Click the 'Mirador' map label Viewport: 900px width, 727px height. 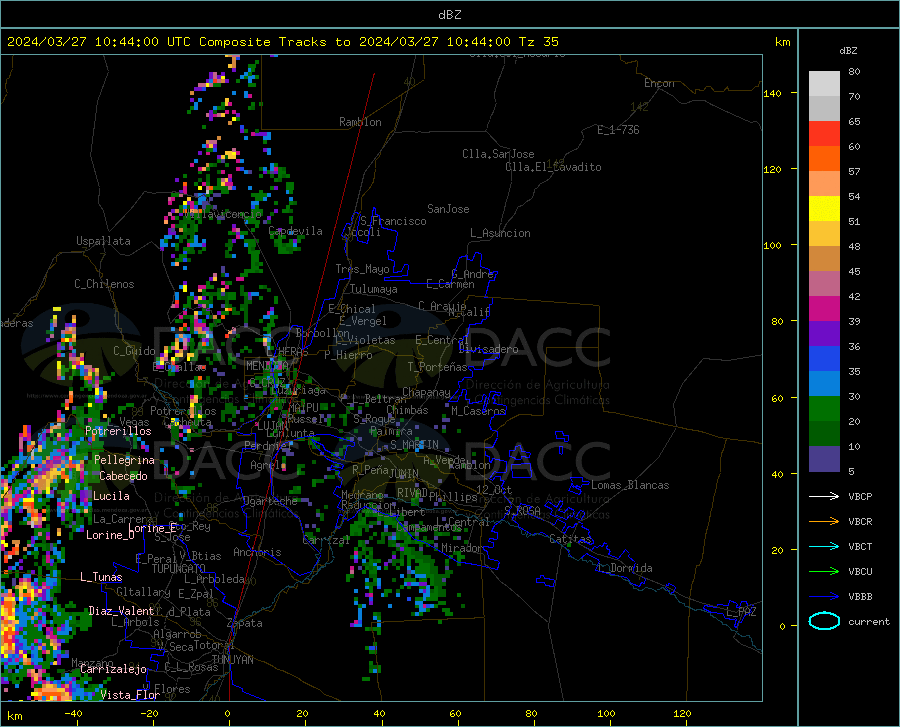coord(461,548)
